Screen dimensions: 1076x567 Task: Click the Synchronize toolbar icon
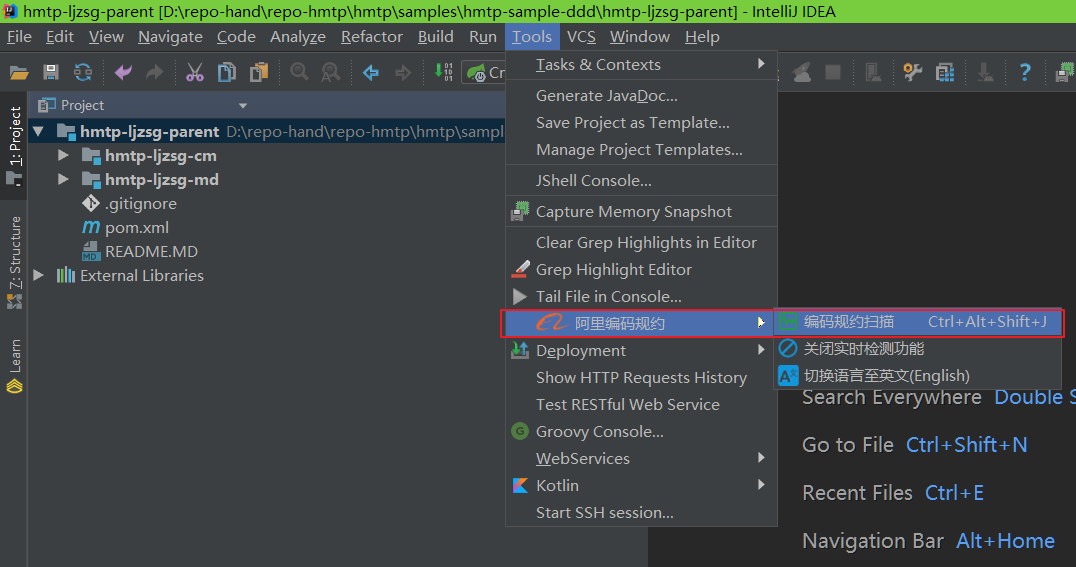pyautogui.click(x=83, y=72)
